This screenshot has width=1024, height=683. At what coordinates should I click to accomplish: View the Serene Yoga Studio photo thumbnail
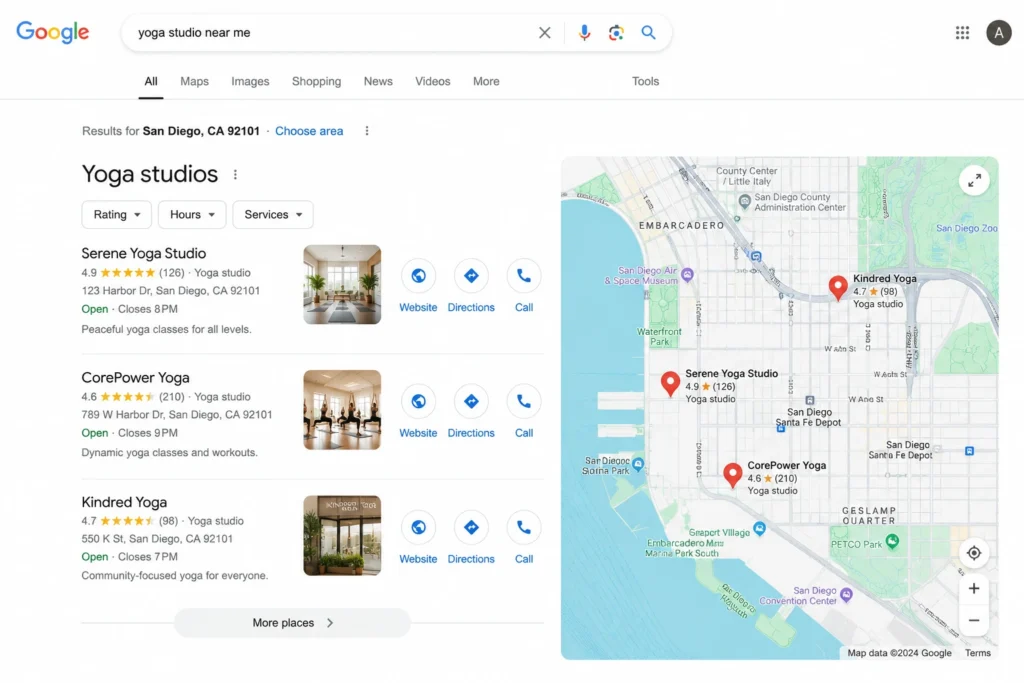pyautogui.click(x=342, y=285)
